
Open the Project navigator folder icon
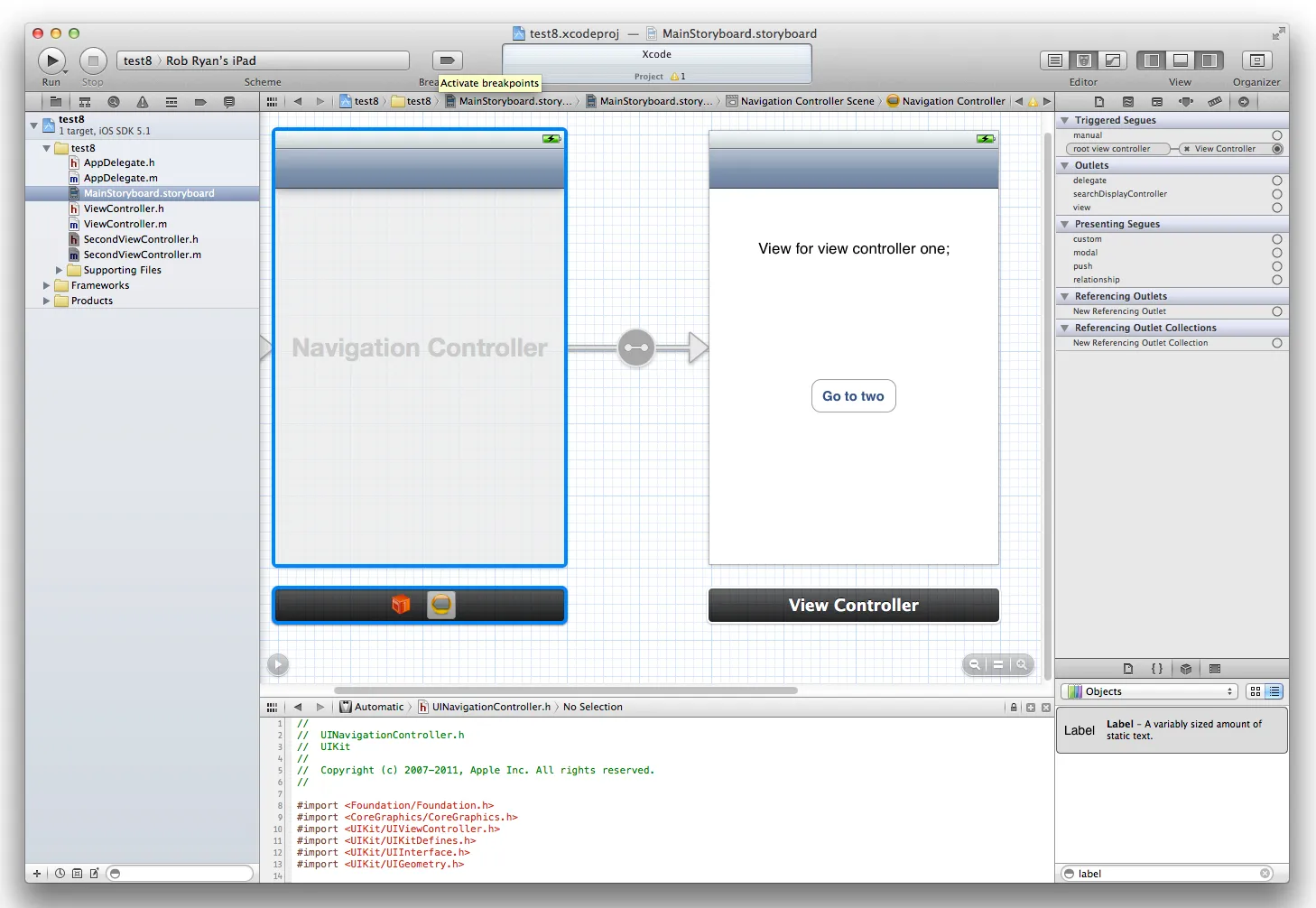(x=55, y=102)
